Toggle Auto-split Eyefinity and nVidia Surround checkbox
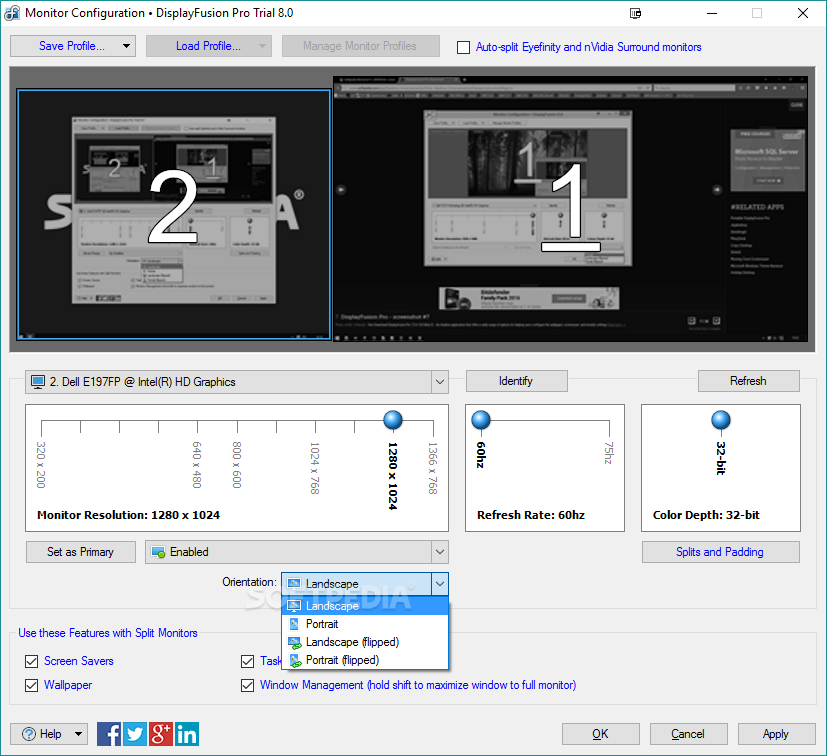This screenshot has height=756, width=827. pos(463,47)
